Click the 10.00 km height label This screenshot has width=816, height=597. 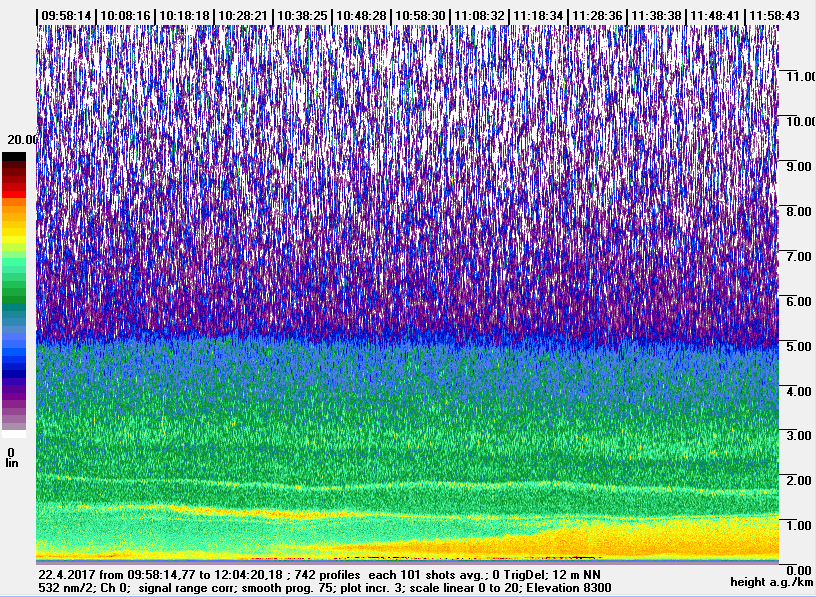pos(800,121)
